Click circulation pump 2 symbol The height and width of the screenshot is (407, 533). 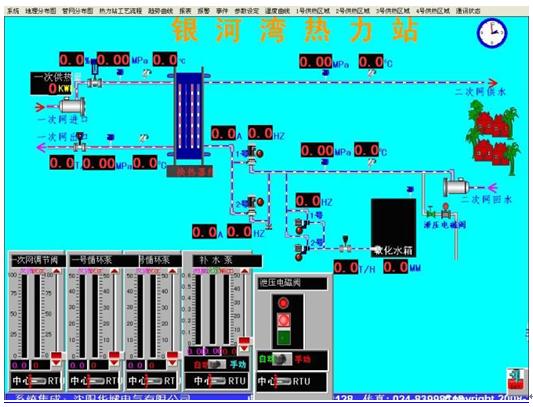(254, 204)
